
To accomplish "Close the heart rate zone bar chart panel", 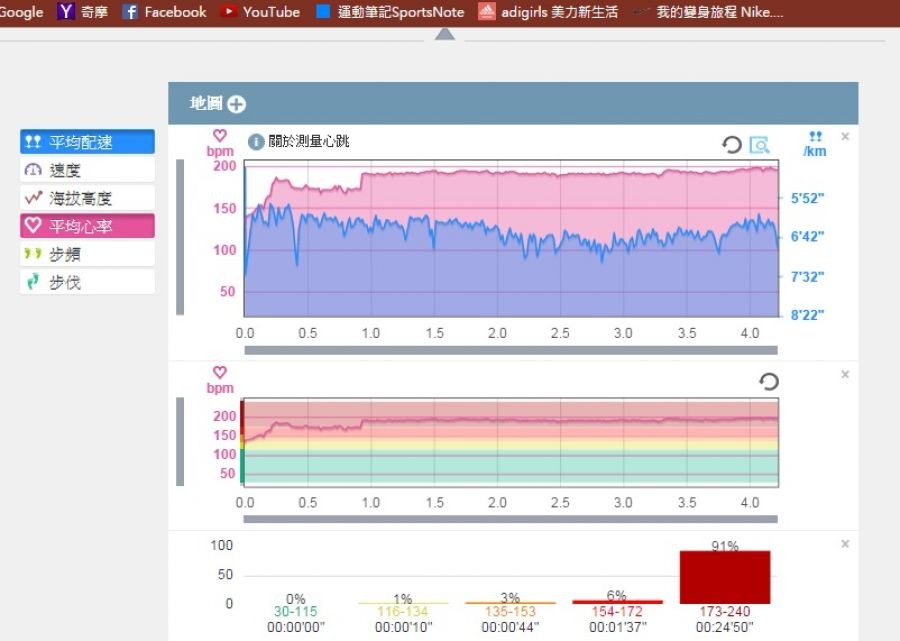I will [845, 544].
